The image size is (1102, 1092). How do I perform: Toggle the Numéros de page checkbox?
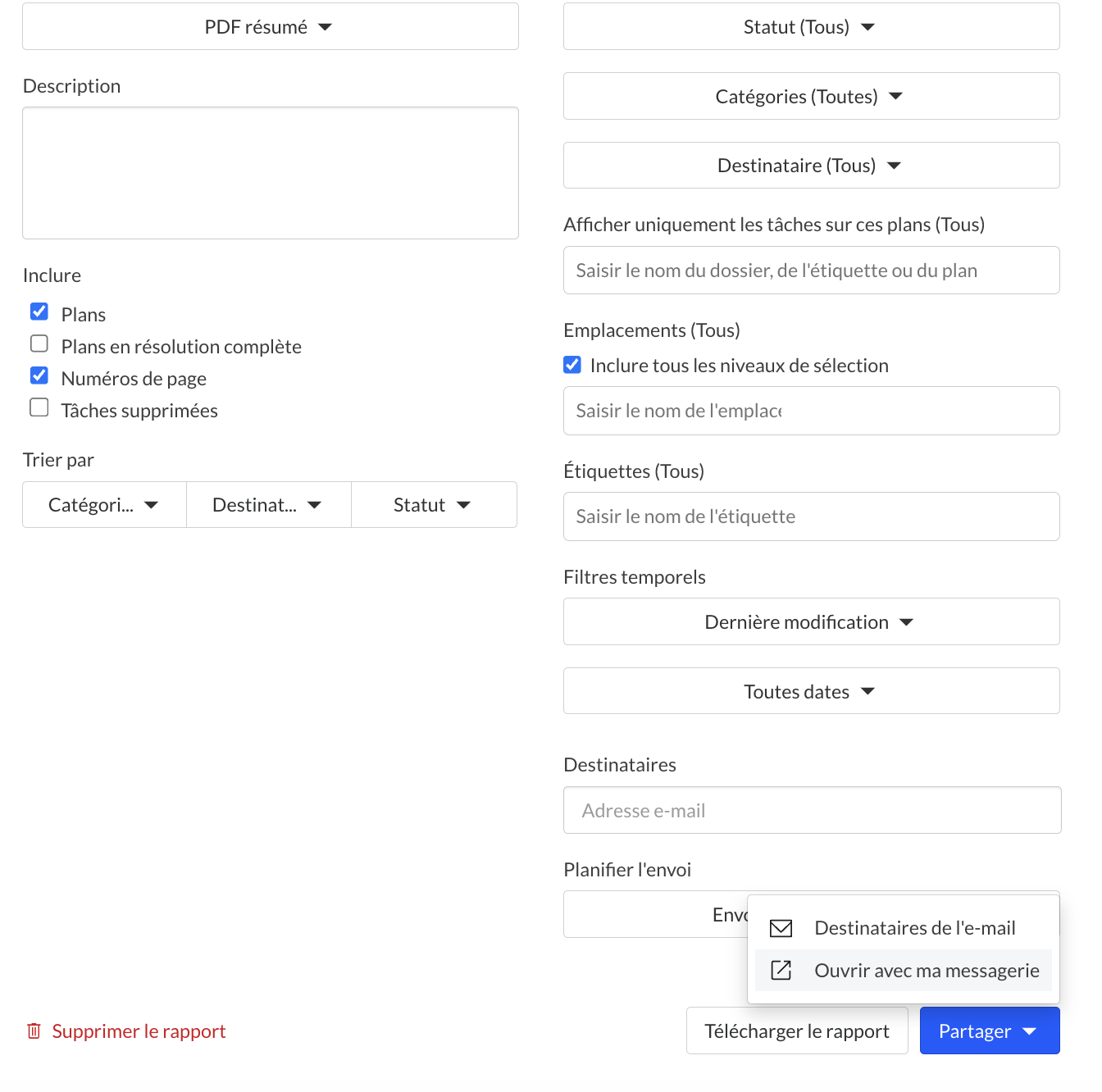click(x=39, y=375)
